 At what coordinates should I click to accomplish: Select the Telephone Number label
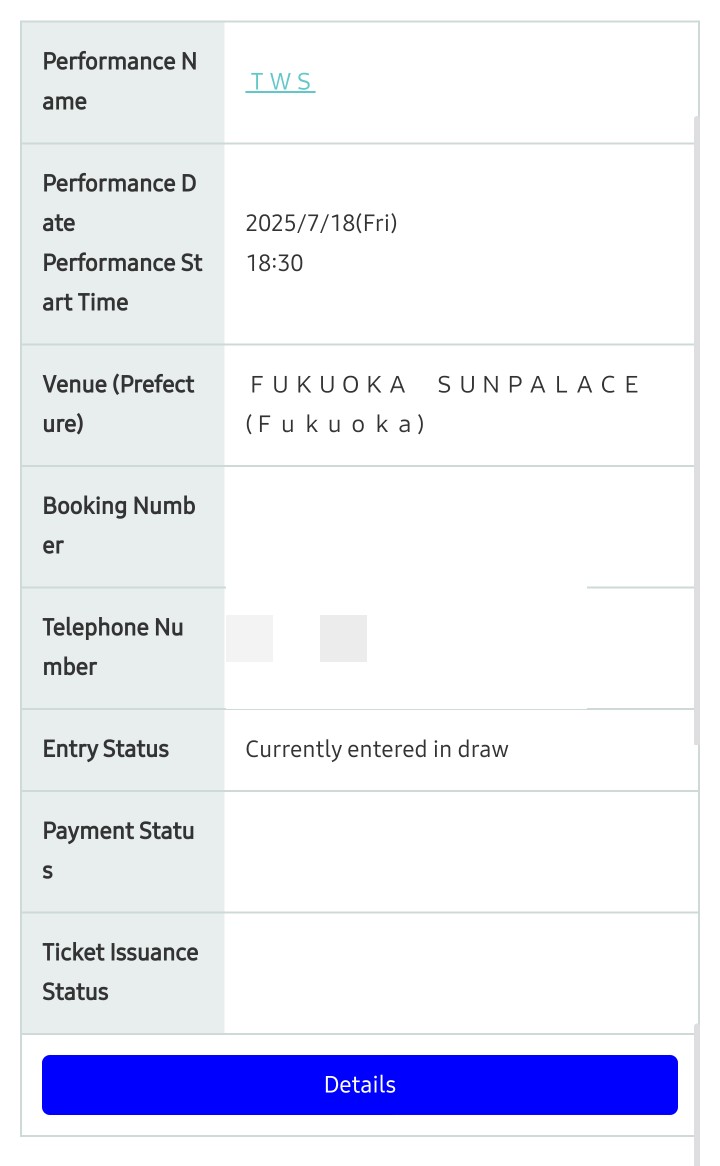click(113, 647)
